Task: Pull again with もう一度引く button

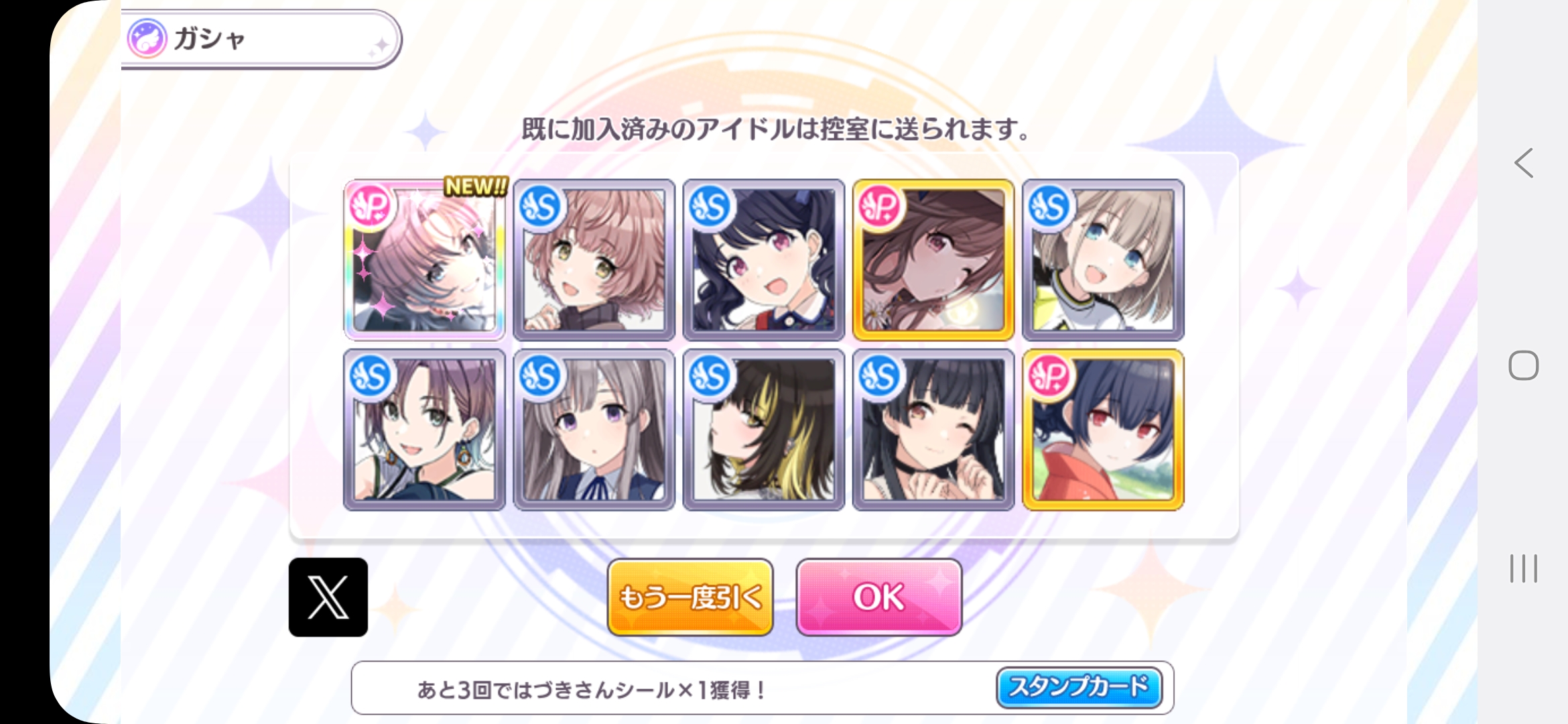Action: pos(690,597)
